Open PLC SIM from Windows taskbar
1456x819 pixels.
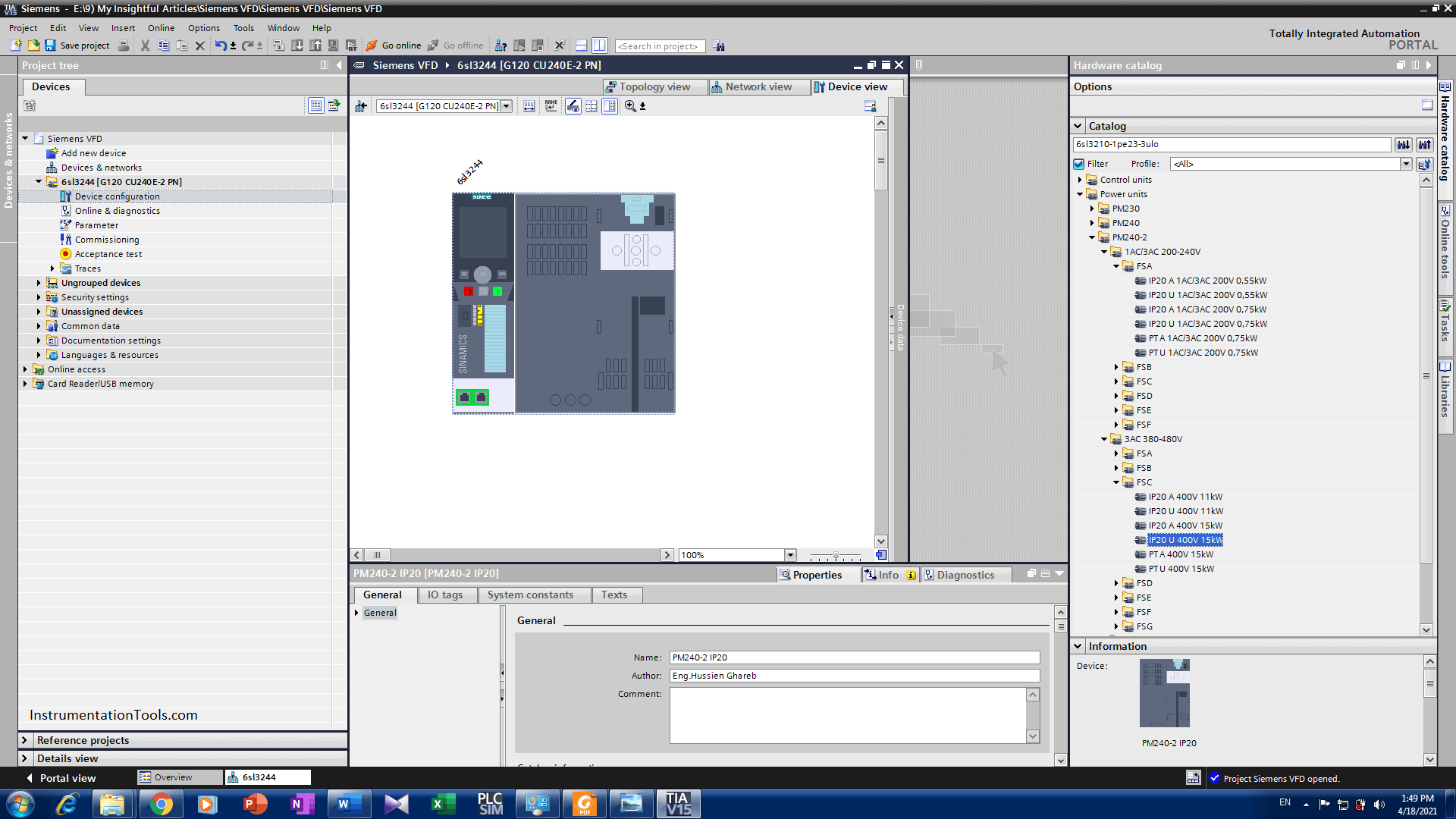491,803
